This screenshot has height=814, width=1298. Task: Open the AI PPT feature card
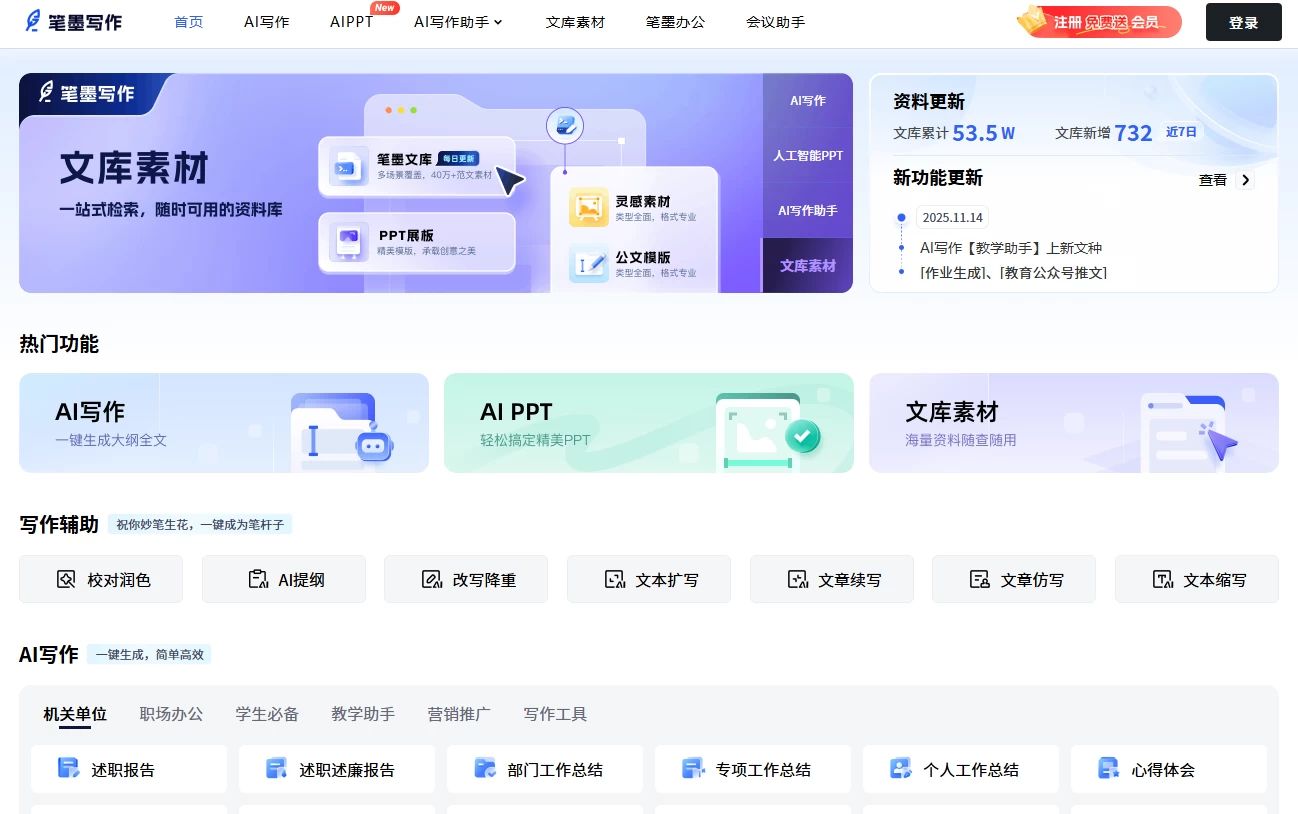(x=648, y=423)
